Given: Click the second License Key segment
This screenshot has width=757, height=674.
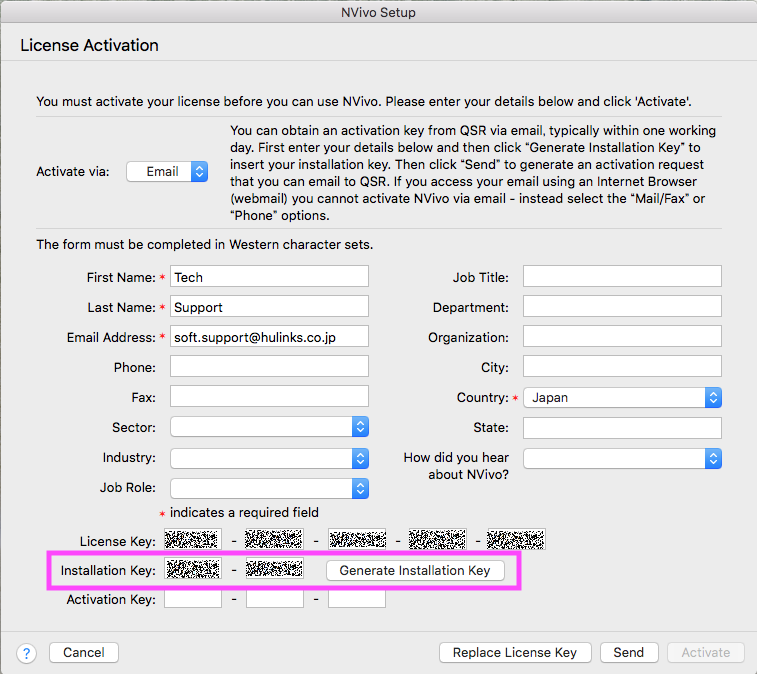Looking at the screenshot, I should coord(274,539).
